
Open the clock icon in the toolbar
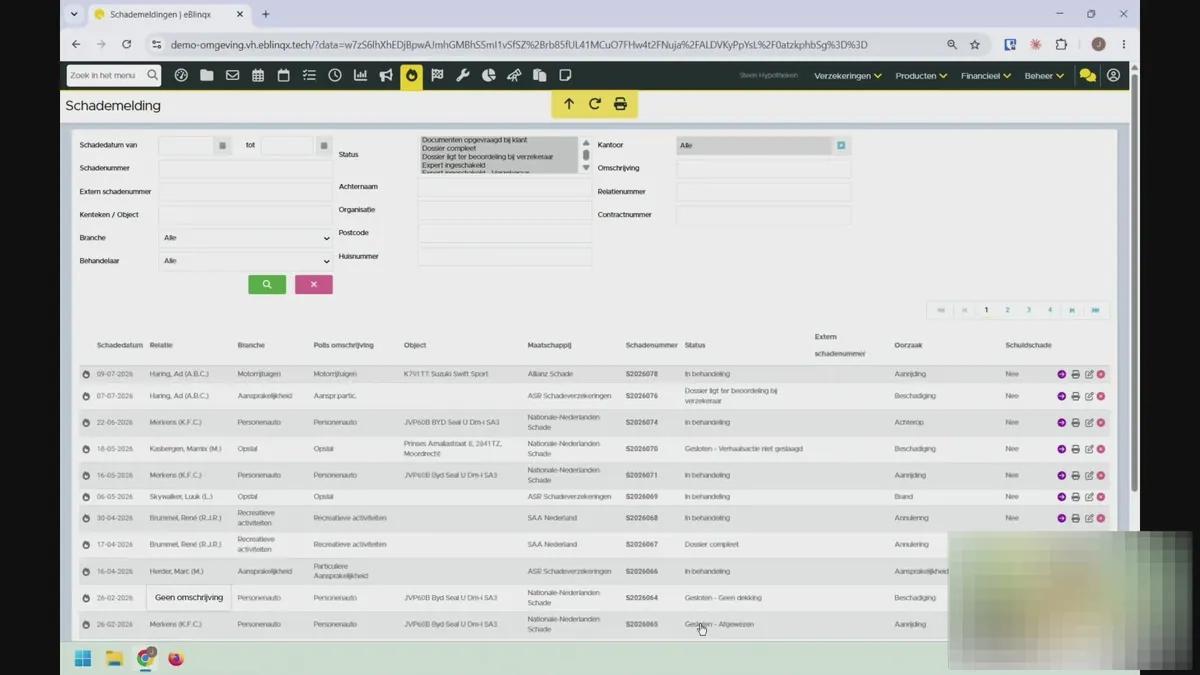(x=335, y=75)
